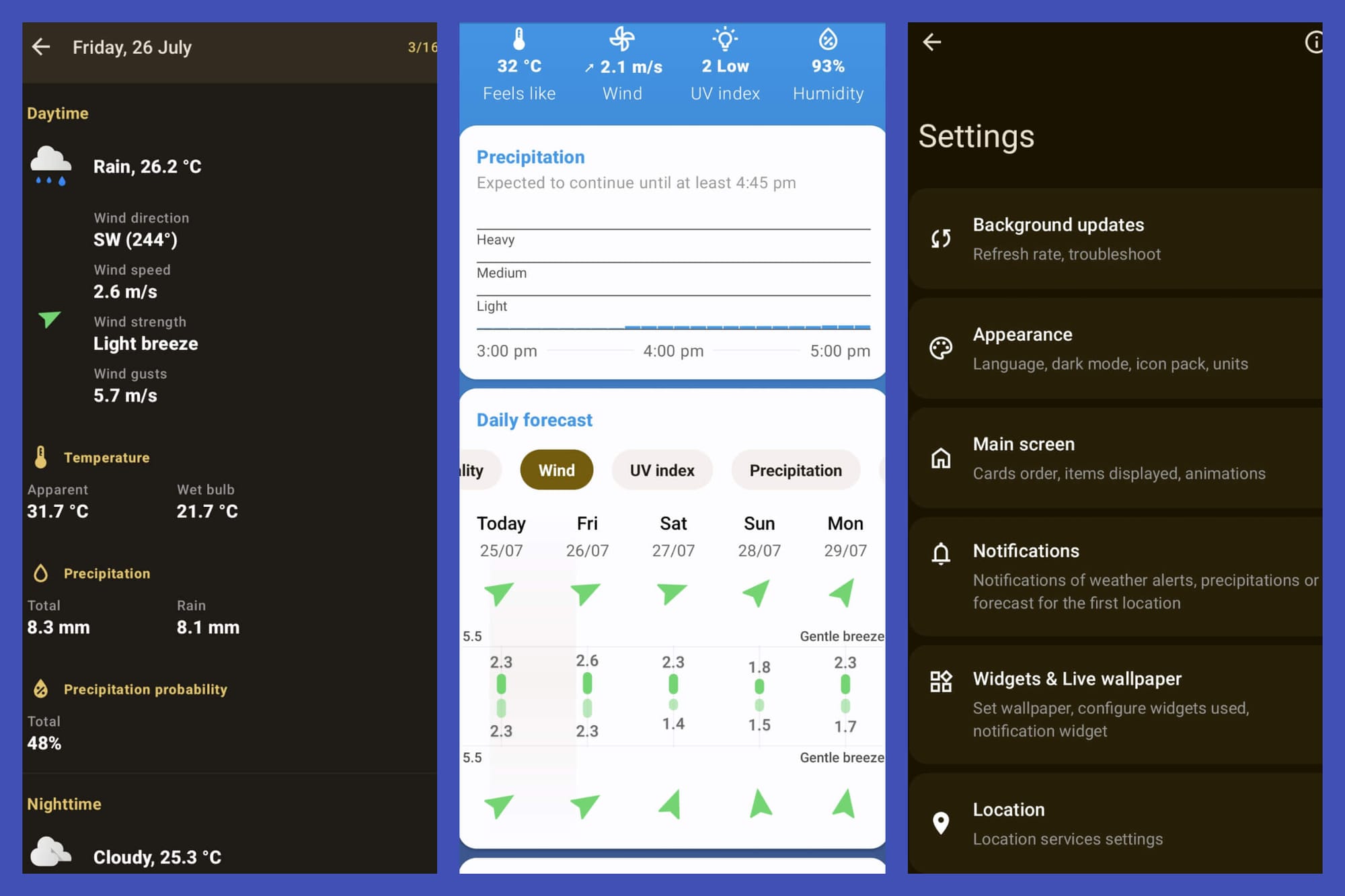Viewport: 1345px width, 896px height.
Task: Tap the Widgets & Live wallpaper icon
Action: point(940,681)
